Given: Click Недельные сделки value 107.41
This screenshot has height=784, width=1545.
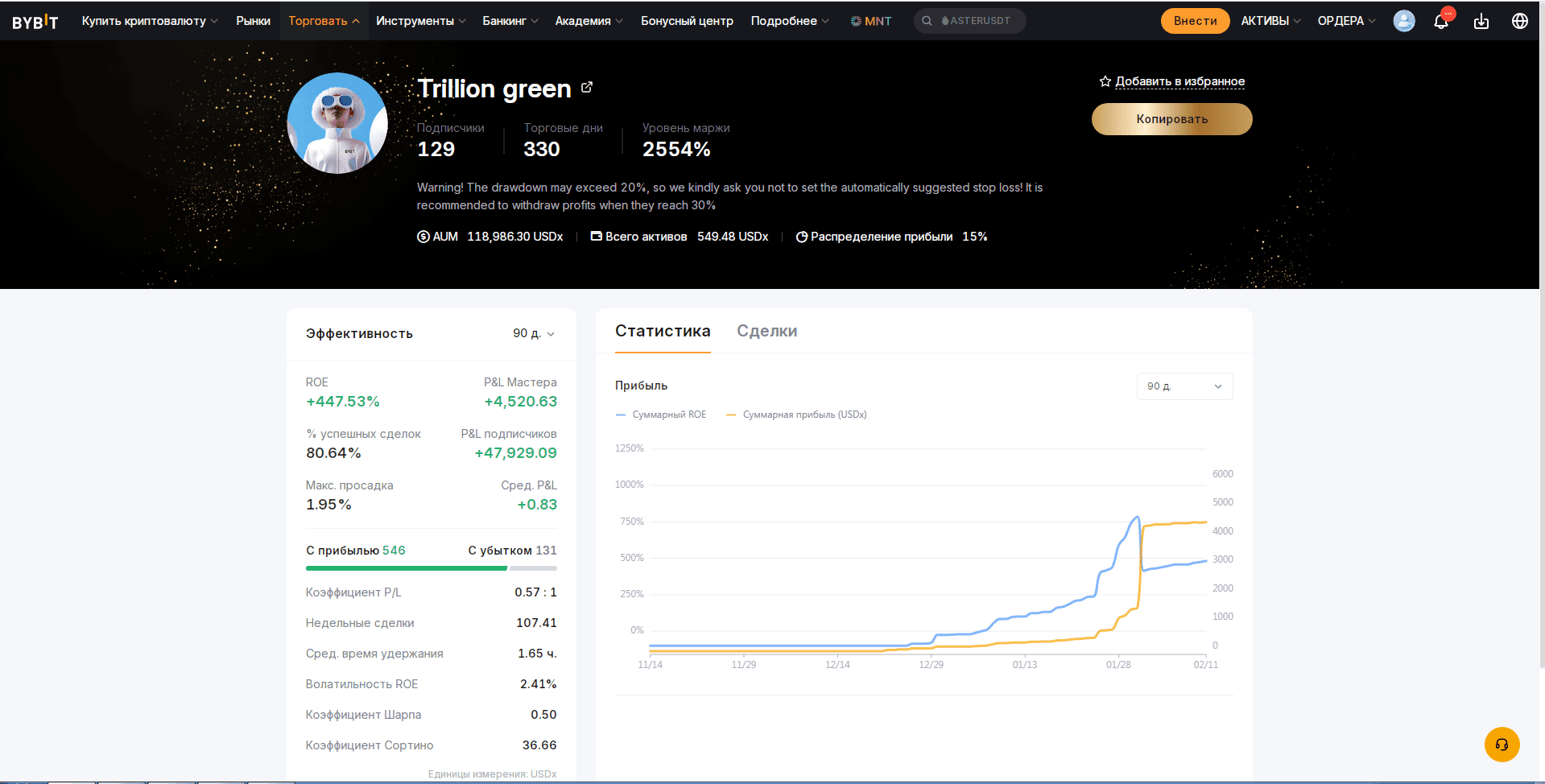Looking at the screenshot, I should point(536,623).
